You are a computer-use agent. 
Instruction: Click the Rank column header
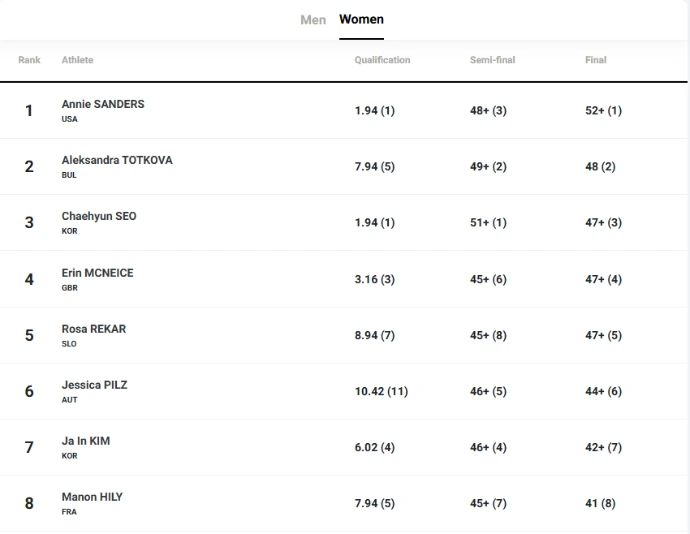coord(29,60)
